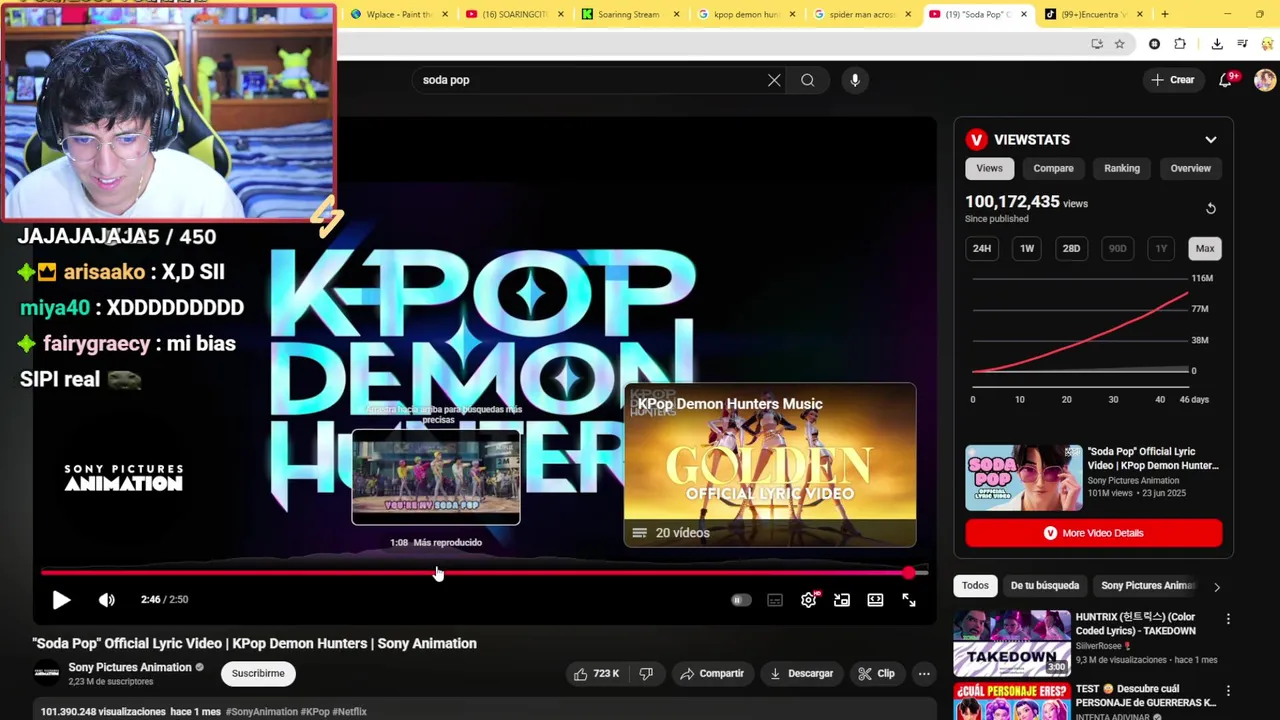This screenshot has height=720, width=1280.
Task: Bookmark this page with star icon
Action: coord(1120,44)
